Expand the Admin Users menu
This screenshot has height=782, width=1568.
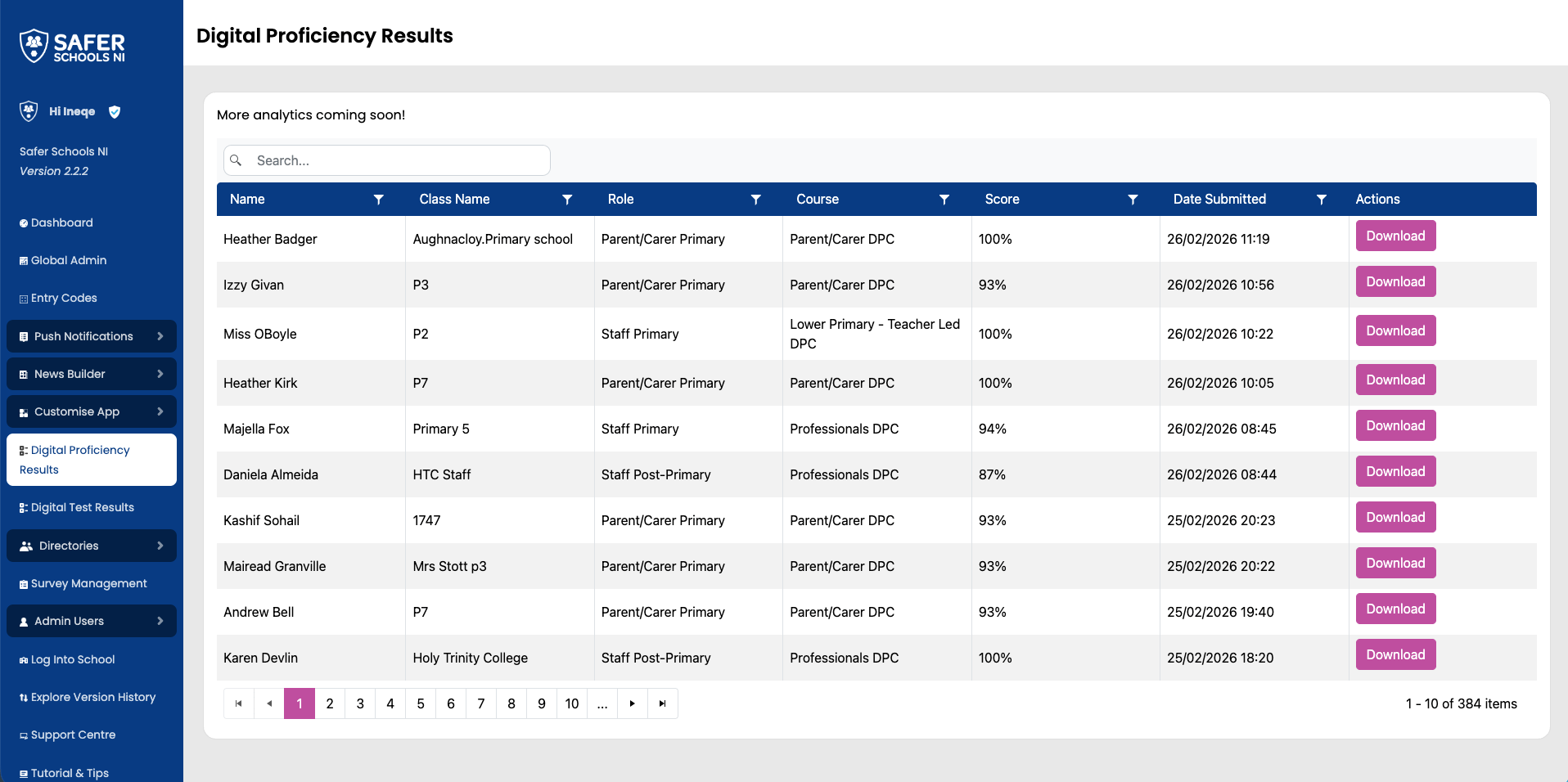point(92,621)
